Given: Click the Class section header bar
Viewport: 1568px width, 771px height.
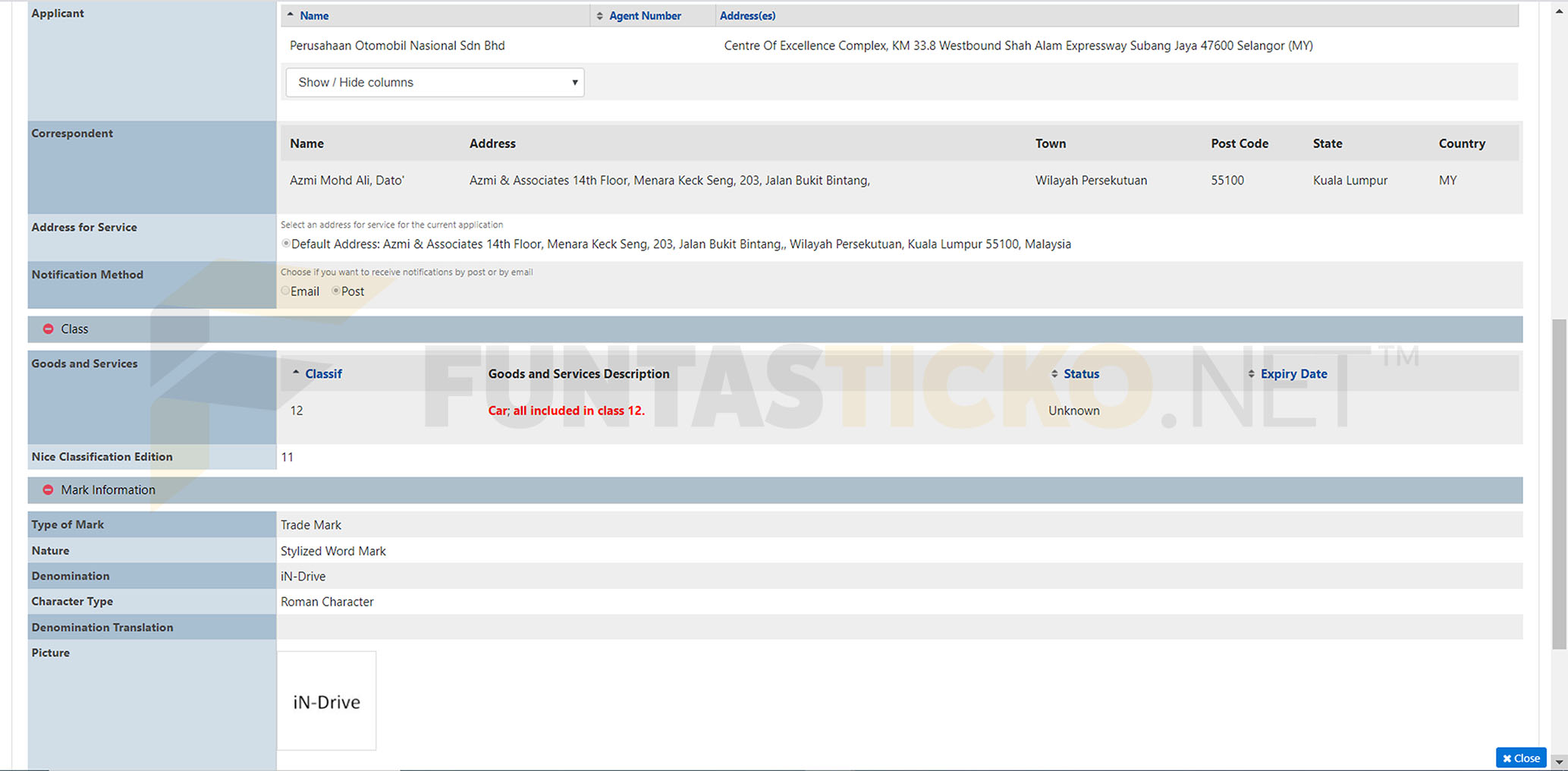Looking at the screenshot, I should 775,329.
